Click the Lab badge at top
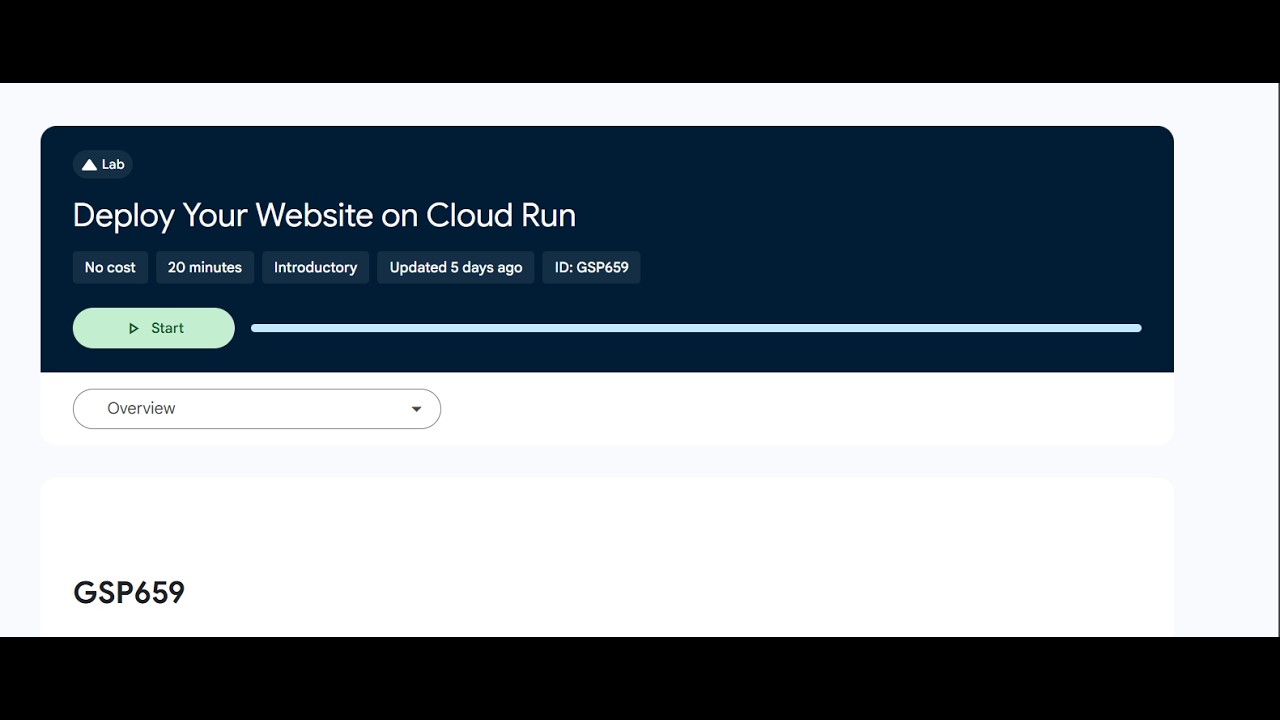 103,164
